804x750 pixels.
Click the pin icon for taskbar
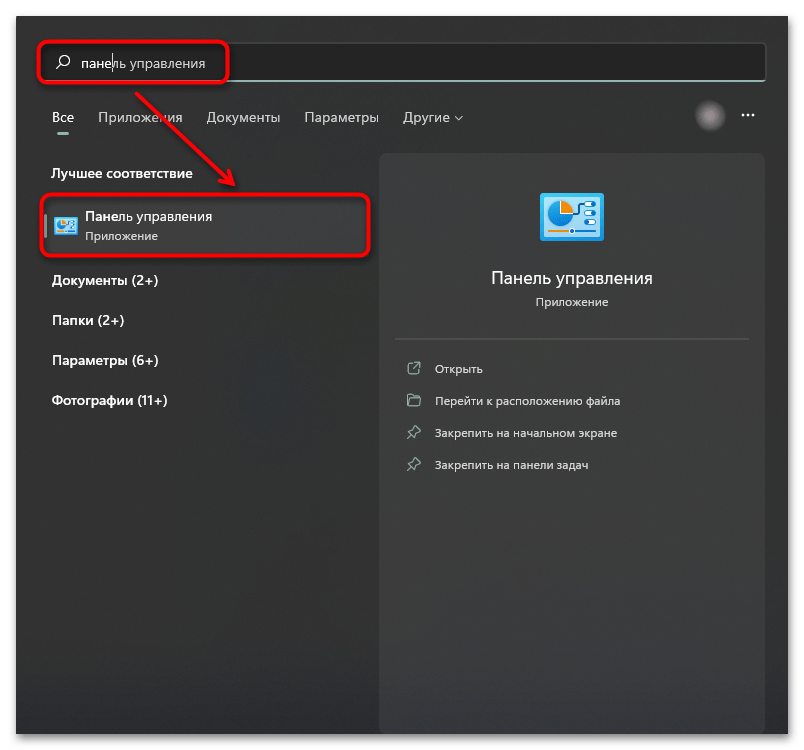pyautogui.click(x=414, y=465)
